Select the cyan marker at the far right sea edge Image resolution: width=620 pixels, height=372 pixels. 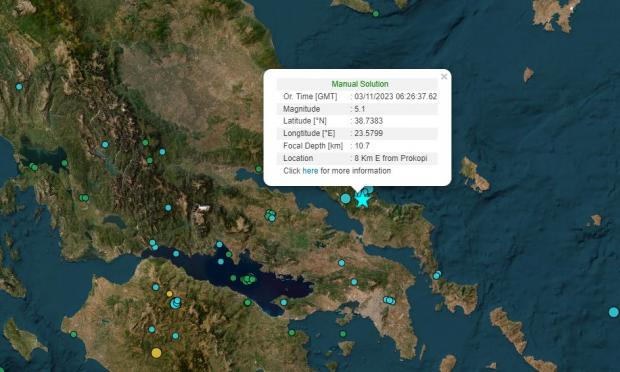pyautogui.click(x=614, y=312)
